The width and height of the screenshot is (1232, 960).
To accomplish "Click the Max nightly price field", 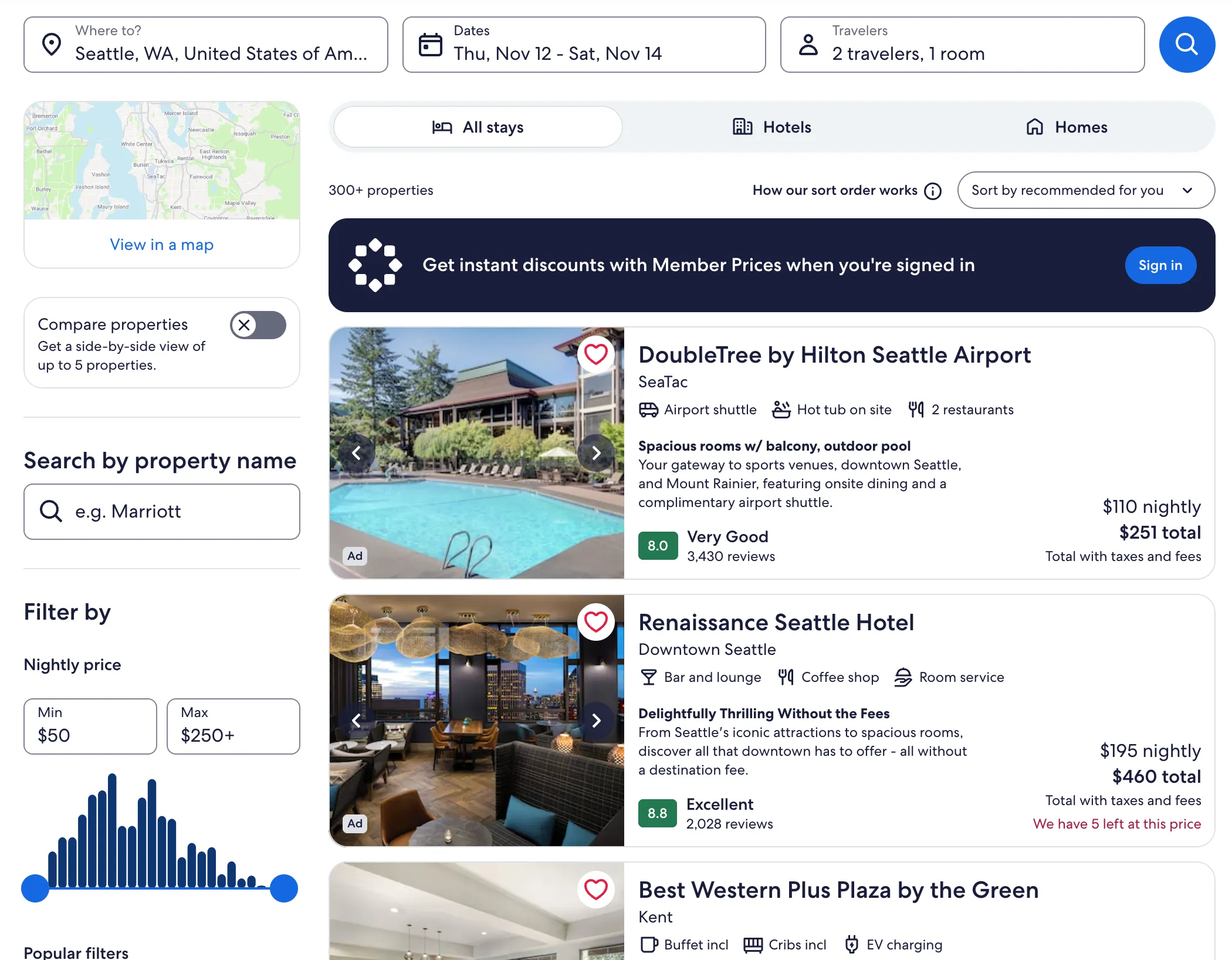I will click(233, 726).
